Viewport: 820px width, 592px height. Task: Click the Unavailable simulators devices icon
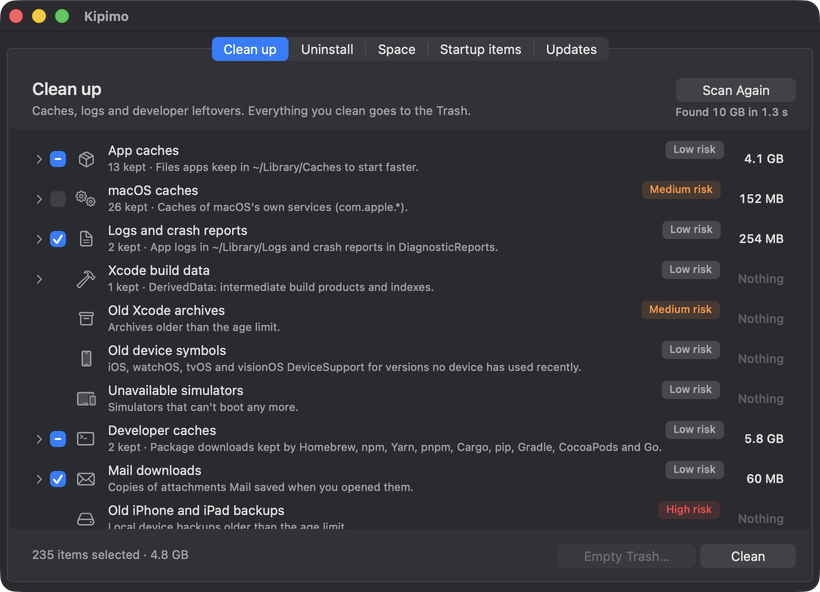click(86, 399)
